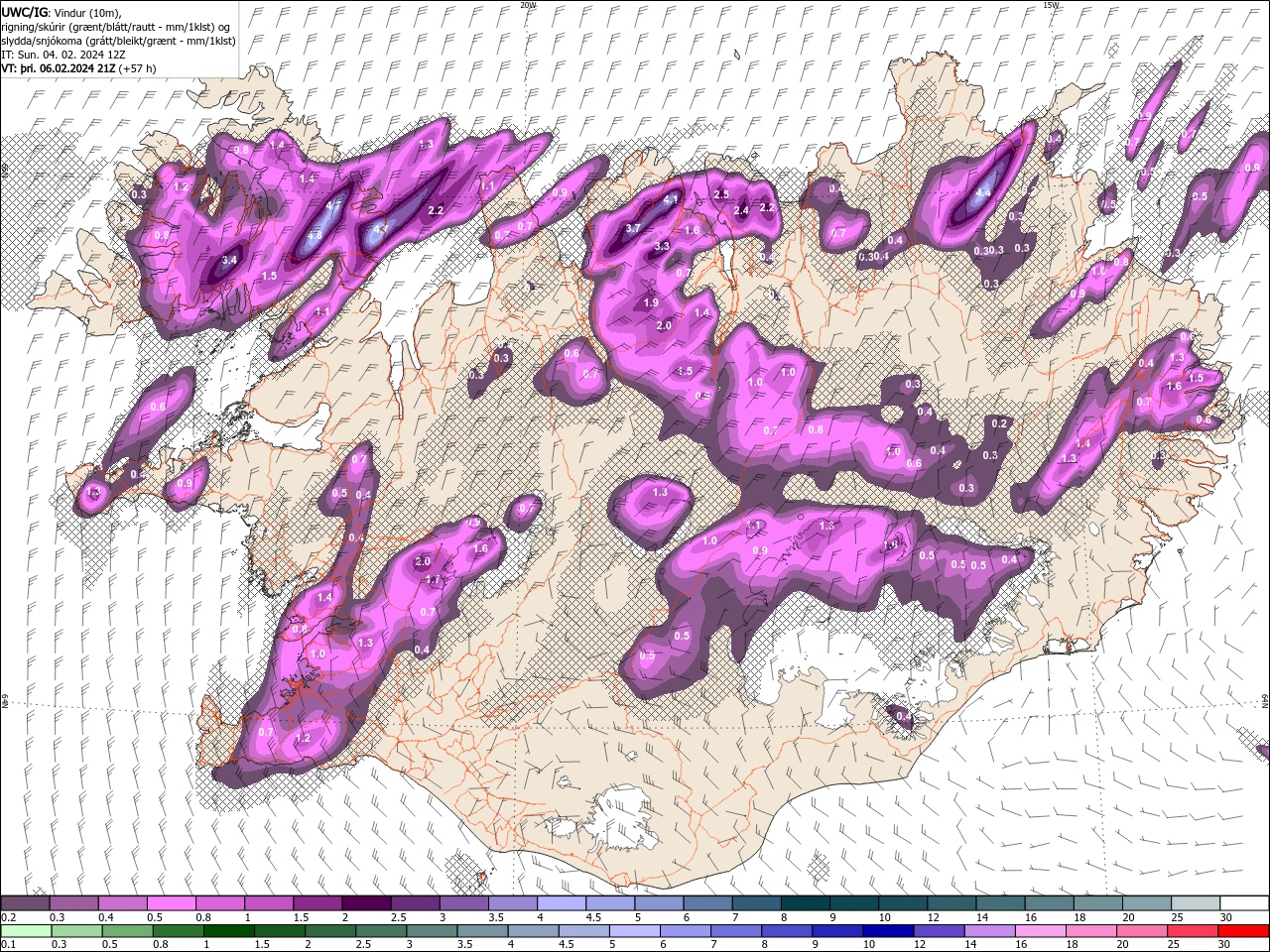This screenshot has height=952, width=1270.
Task: Click the 4.4 precipitation value in the northeast
Action: tap(983, 192)
